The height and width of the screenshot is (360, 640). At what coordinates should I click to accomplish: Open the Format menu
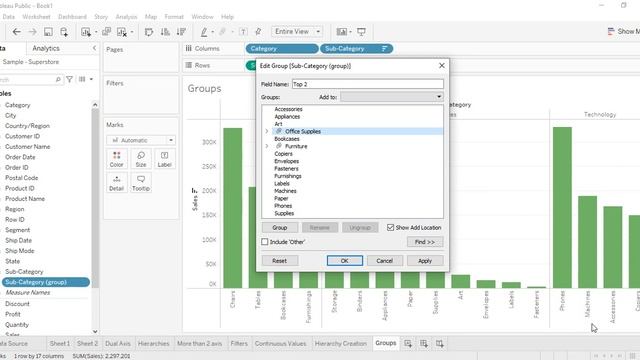tap(174, 17)
